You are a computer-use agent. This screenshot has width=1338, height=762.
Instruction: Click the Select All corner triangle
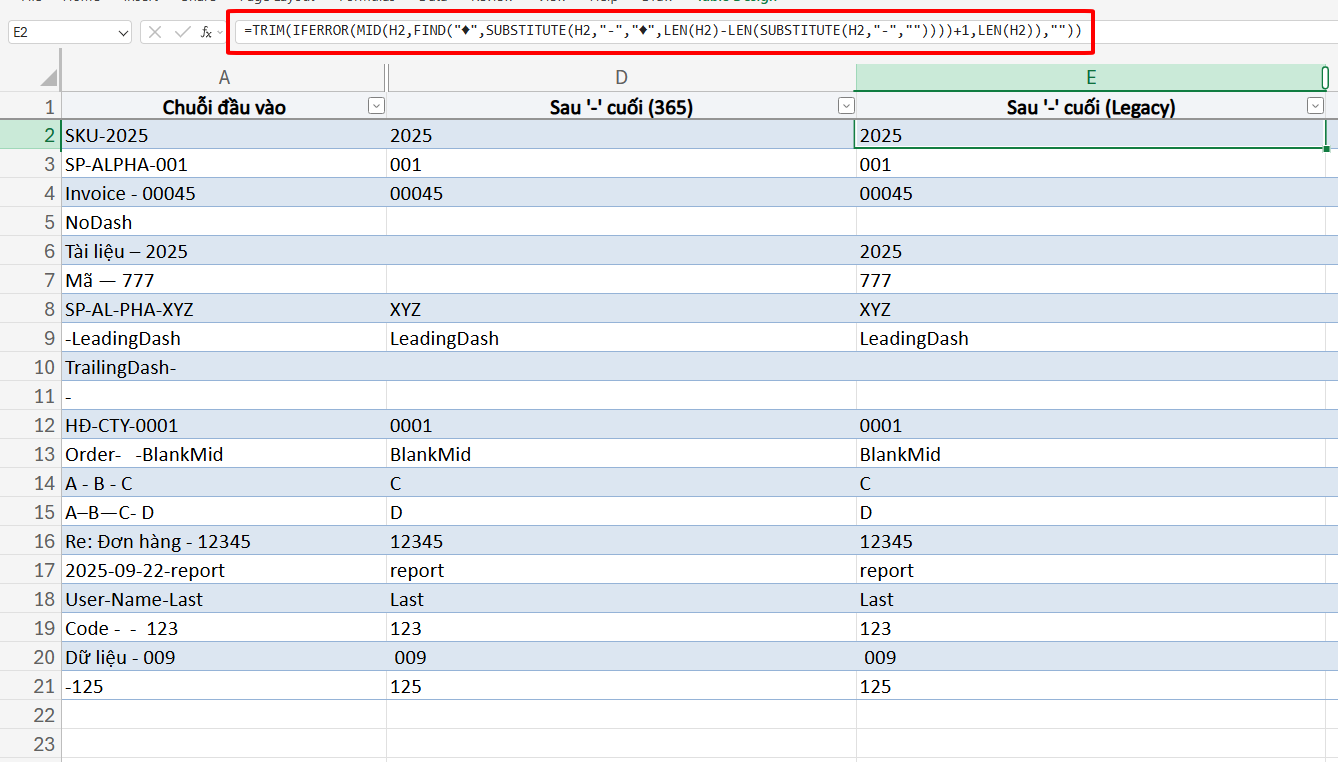47,78
